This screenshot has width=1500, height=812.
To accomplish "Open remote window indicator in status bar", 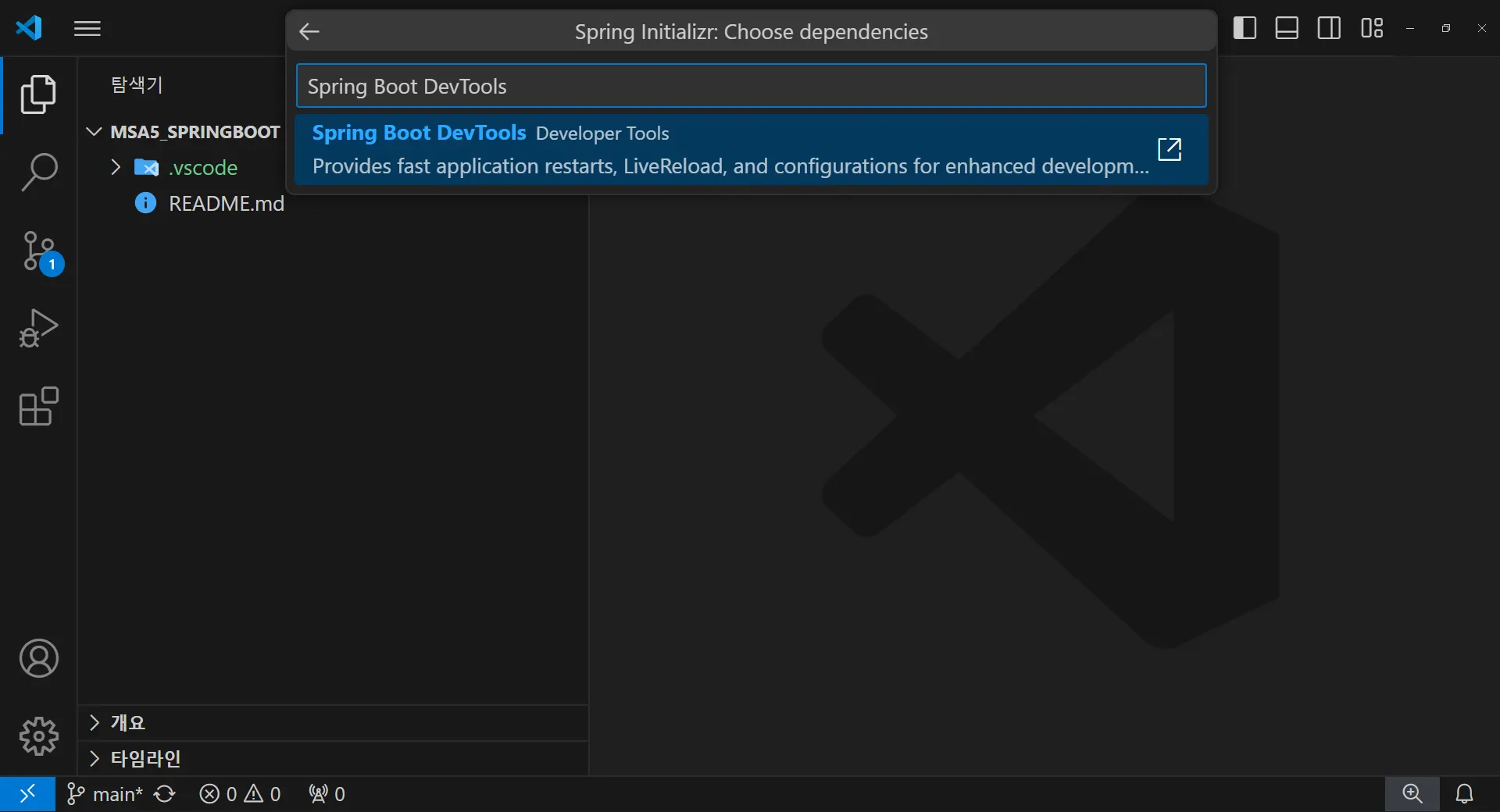I will pos(27,794).
